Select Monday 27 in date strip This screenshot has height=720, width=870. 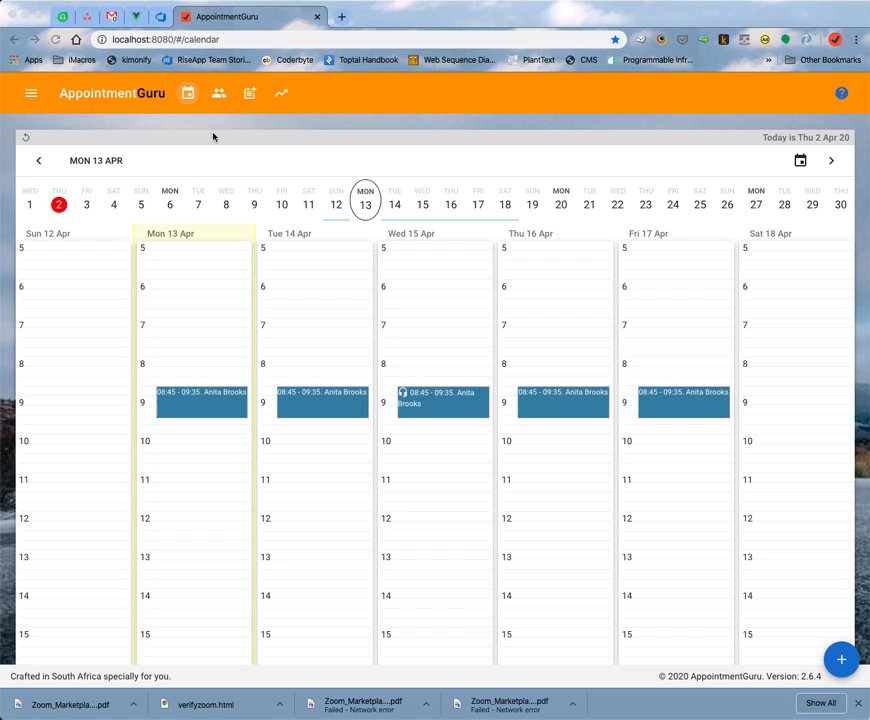pyautogui.click(x=756, y=200)
